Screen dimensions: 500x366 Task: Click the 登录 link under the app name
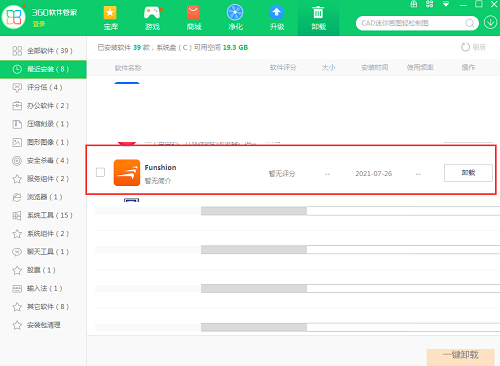(x=39, y=24)
